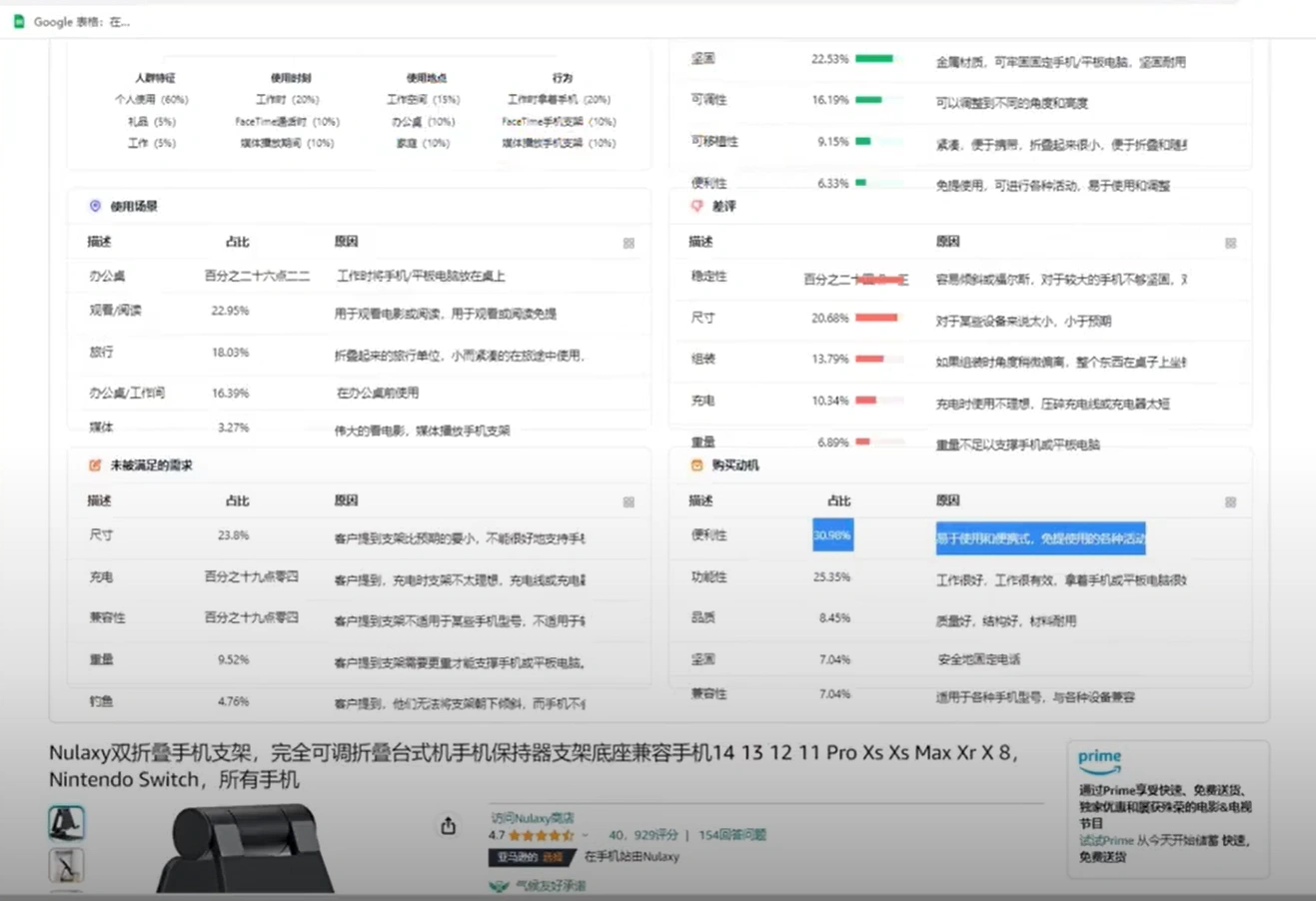
Task: Open the 154回答问题 link
Action: coord(732,835)
